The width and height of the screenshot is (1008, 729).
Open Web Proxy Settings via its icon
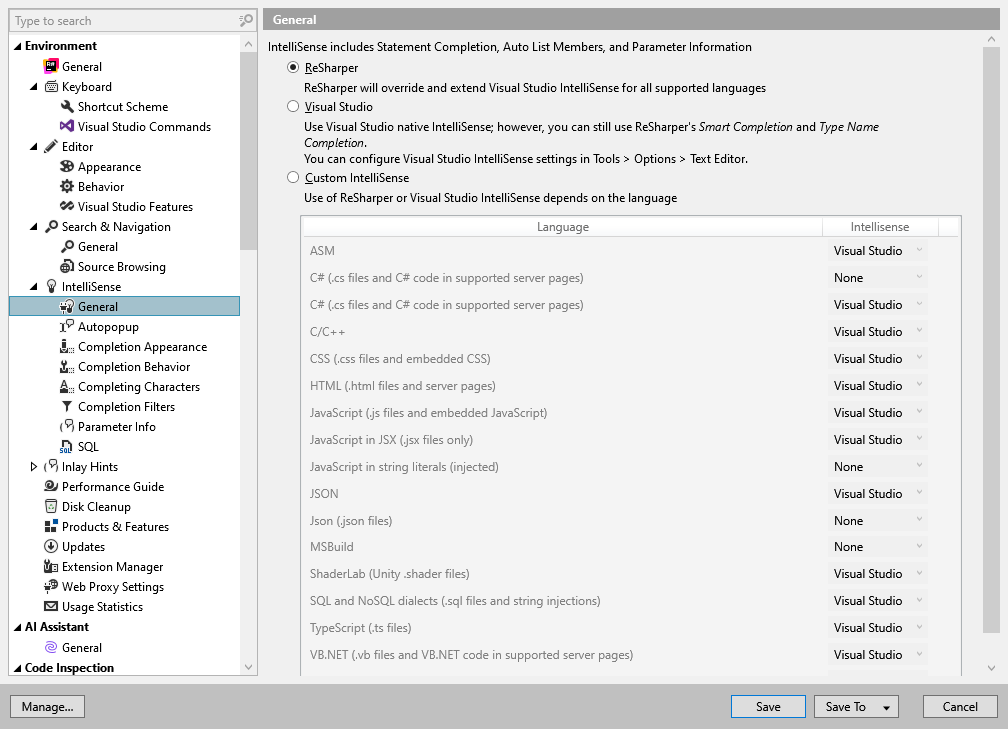52,586
